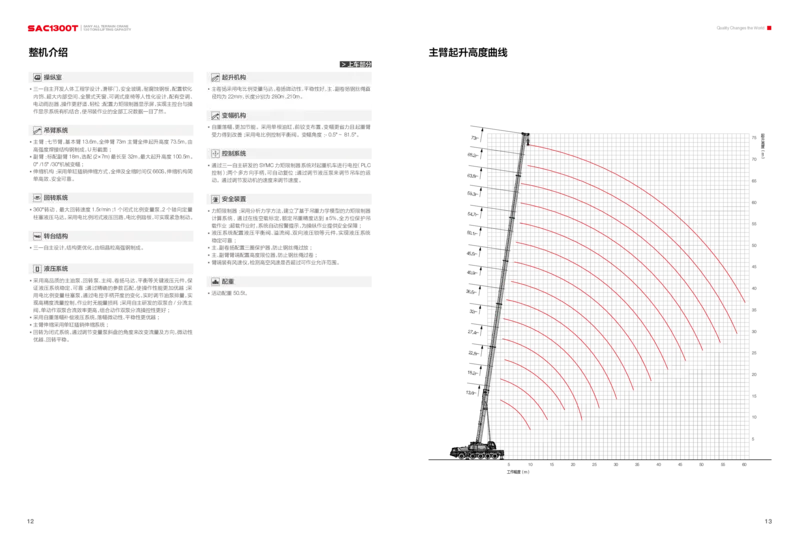Select the 回转系统 slewing icon

click(37, 198)
